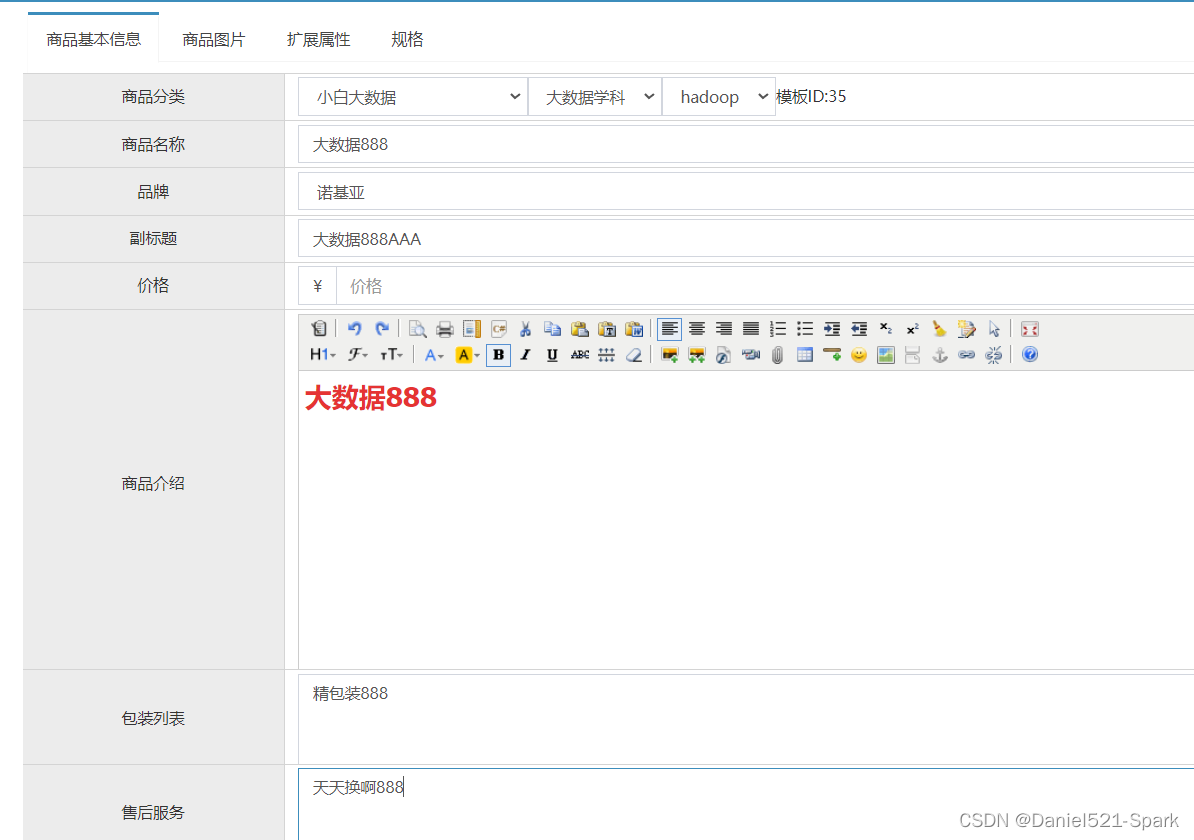Toggle editor fullscreen mode
The image size is (1194, 840).
[x=1030, y=328]
